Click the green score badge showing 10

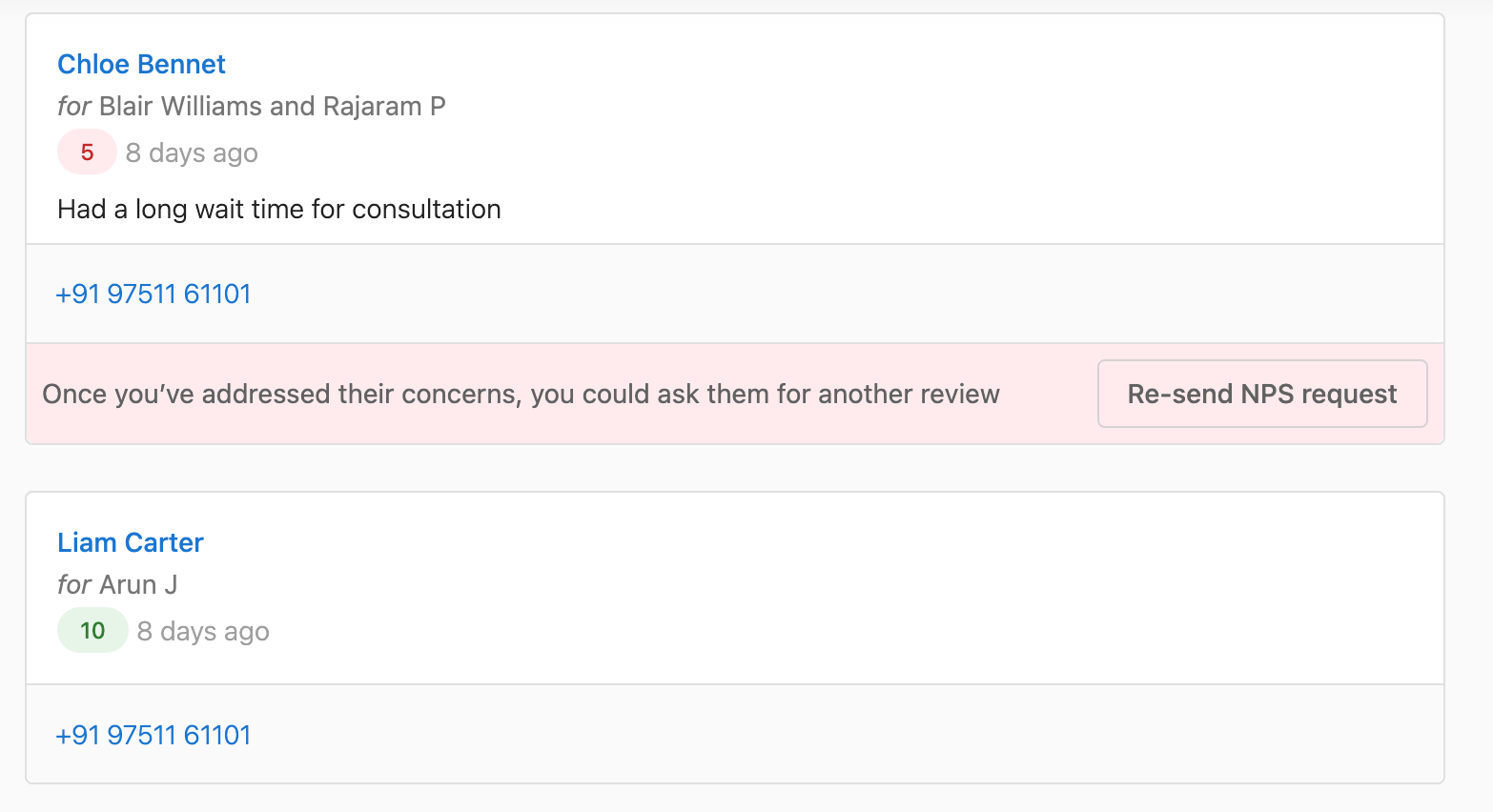click(92, 631)
